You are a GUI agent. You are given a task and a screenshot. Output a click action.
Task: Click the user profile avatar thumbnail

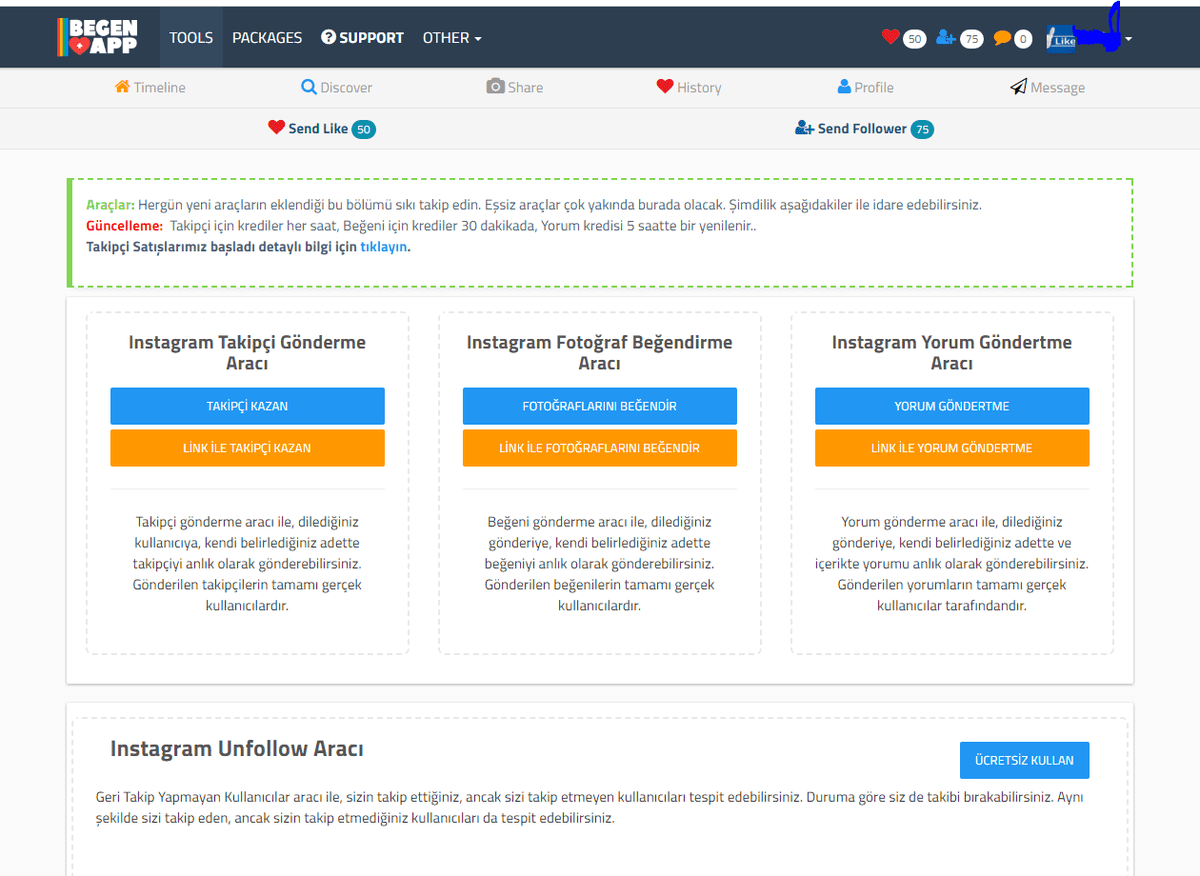pyautogui.click(x=1061, y=38)
